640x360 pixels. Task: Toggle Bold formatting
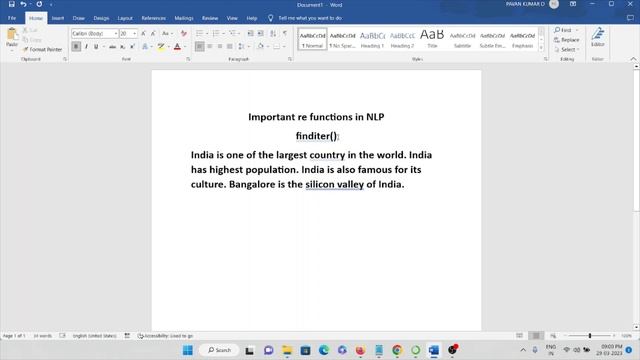(76, 47)
